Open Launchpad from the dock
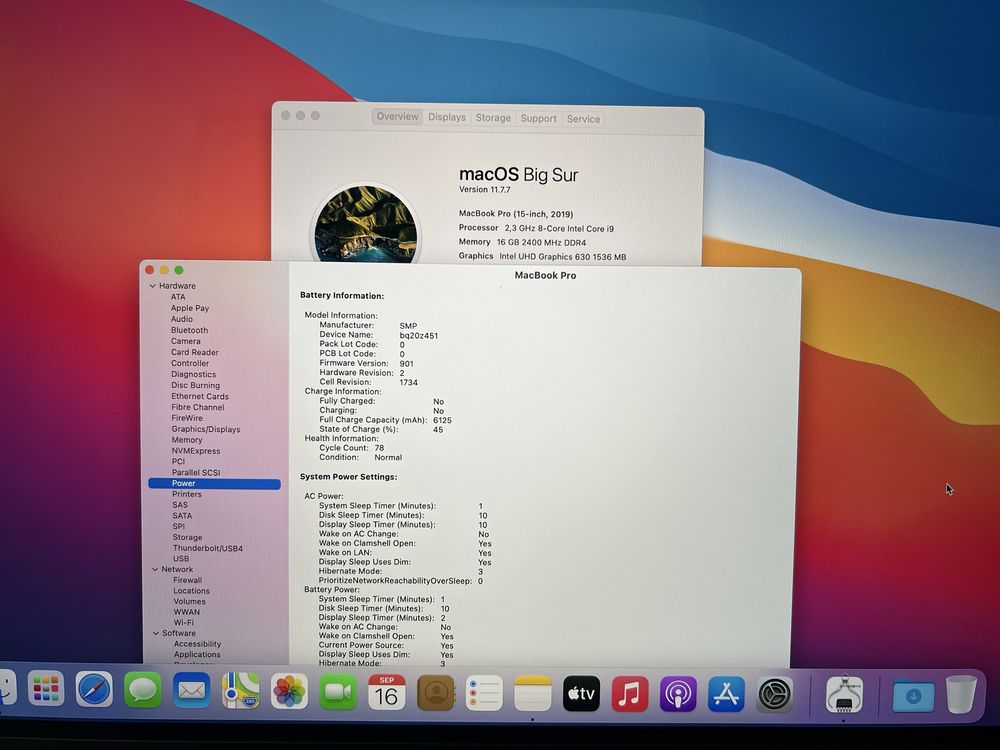The width and height of the screenshot is (1000, 750). (x=46, y=689)
